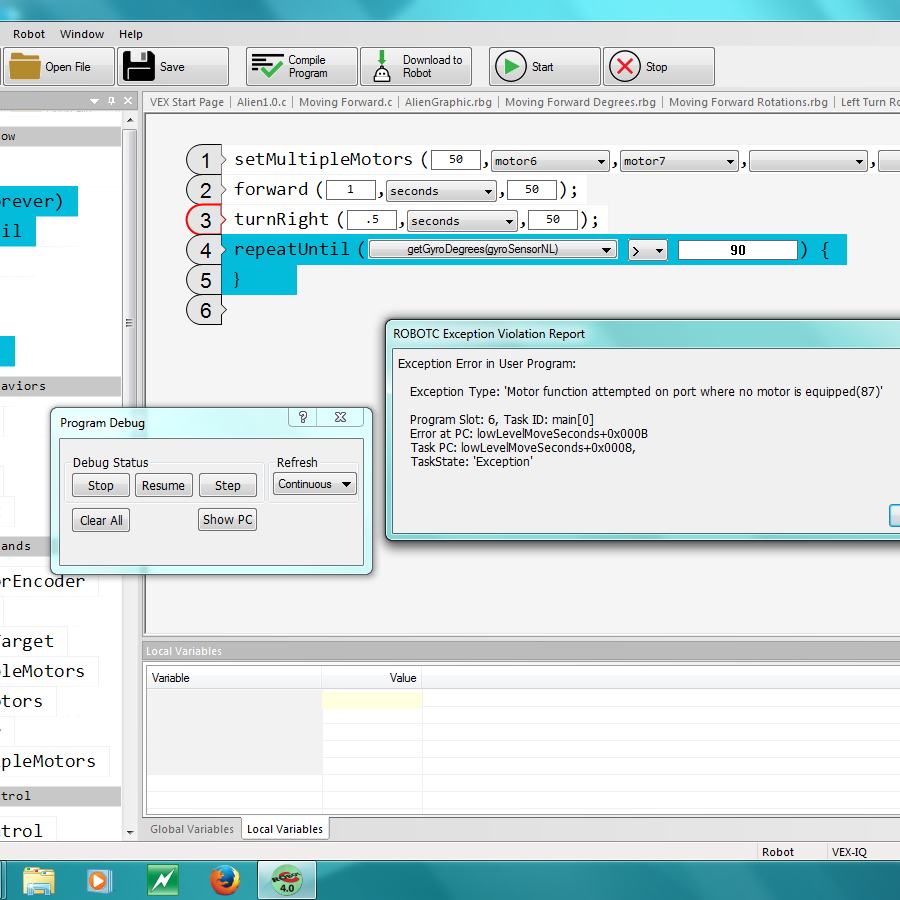
Task: Click the side panel scrollbar down arrow
Action: [x=130, y=832]
